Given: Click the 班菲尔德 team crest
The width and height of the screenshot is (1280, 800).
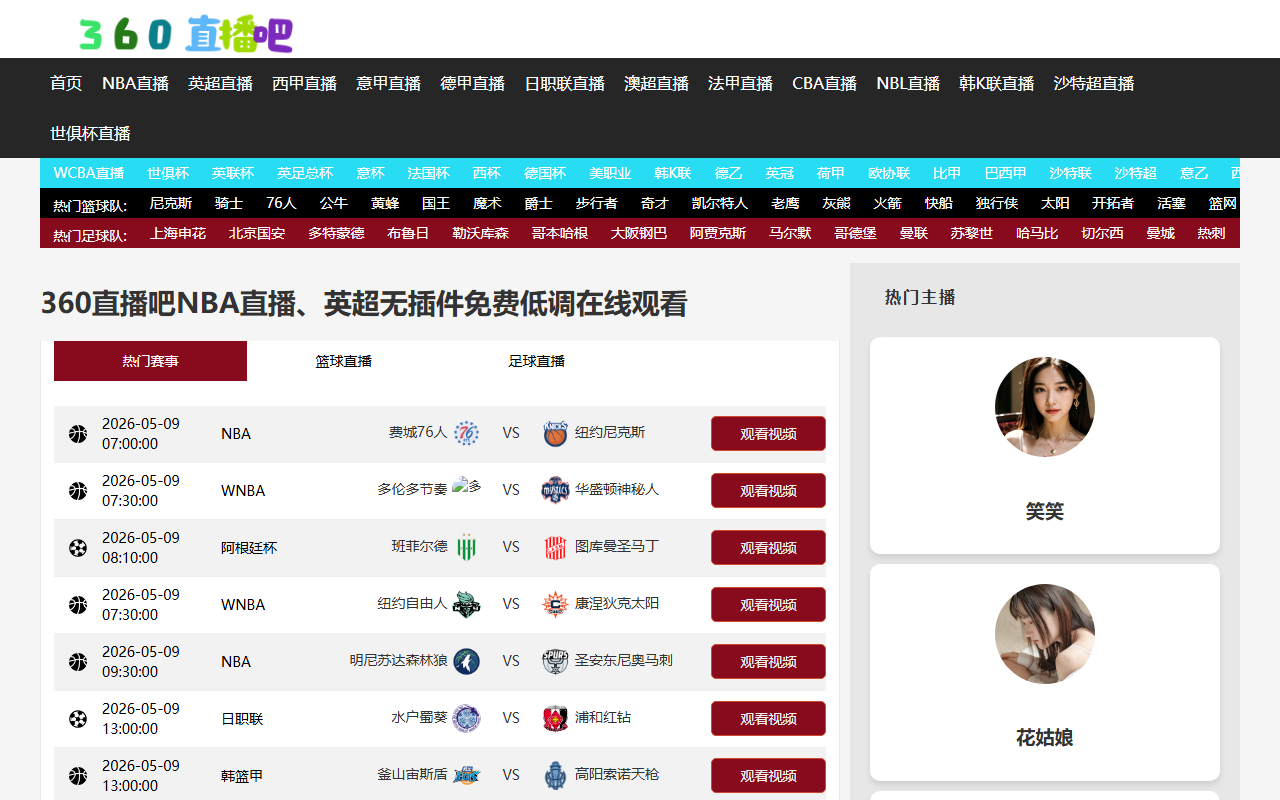Looking at the screenshot, I should click(x=466, y=547).
